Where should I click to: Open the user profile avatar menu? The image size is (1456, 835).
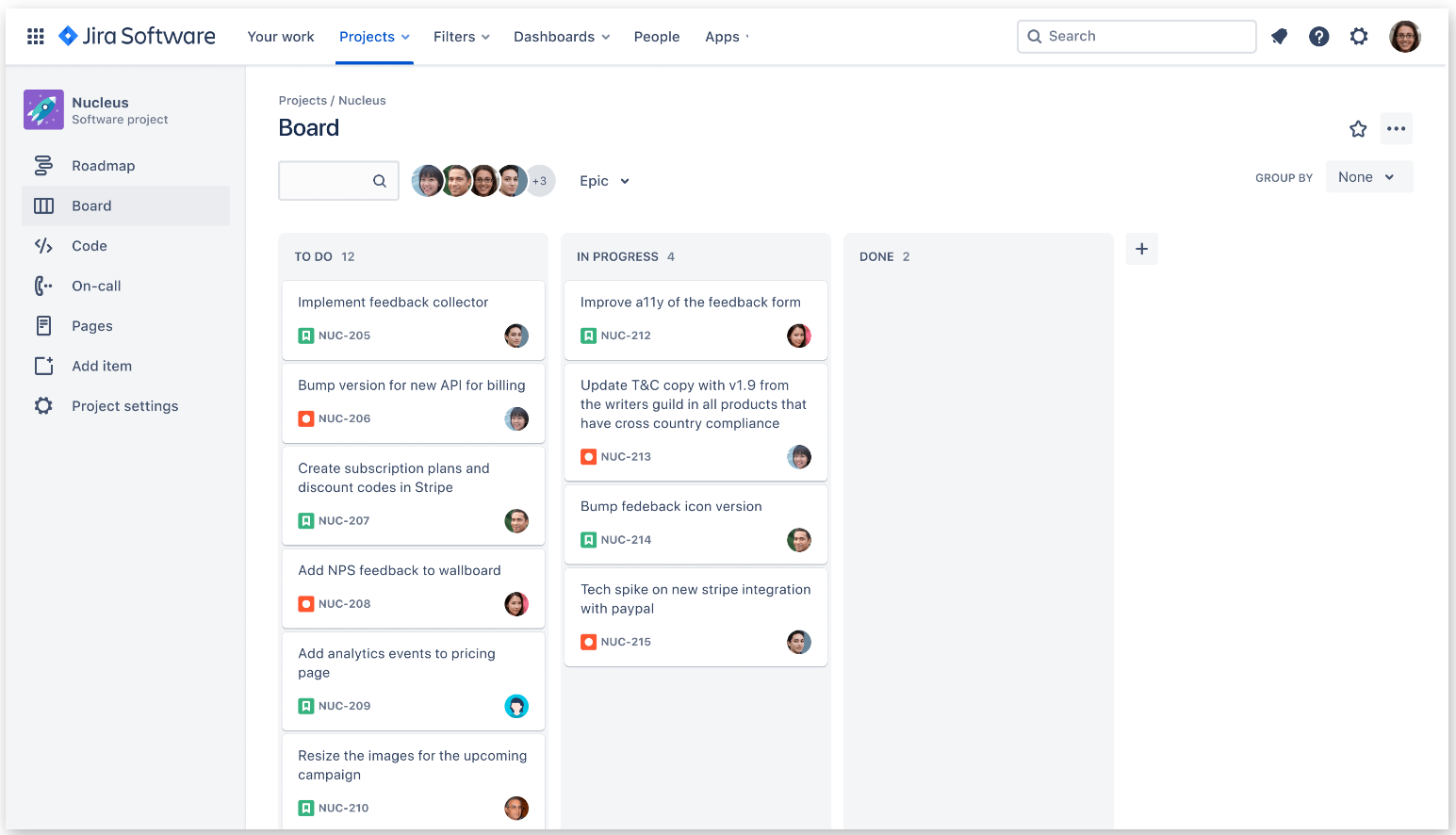[x=1404, y=37]
